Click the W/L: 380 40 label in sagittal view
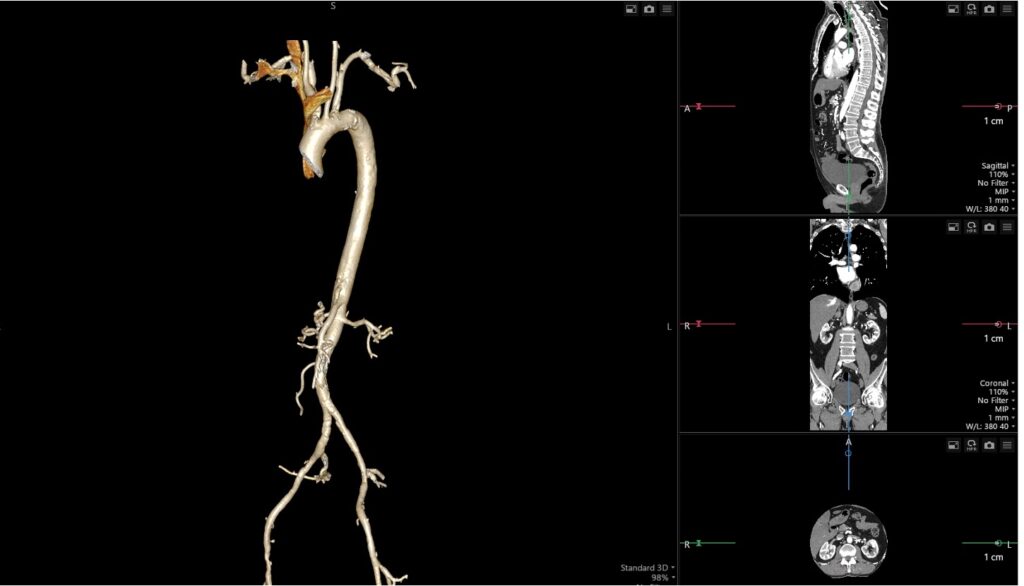The image size is (1024, 586). click(x=989, y=209)
